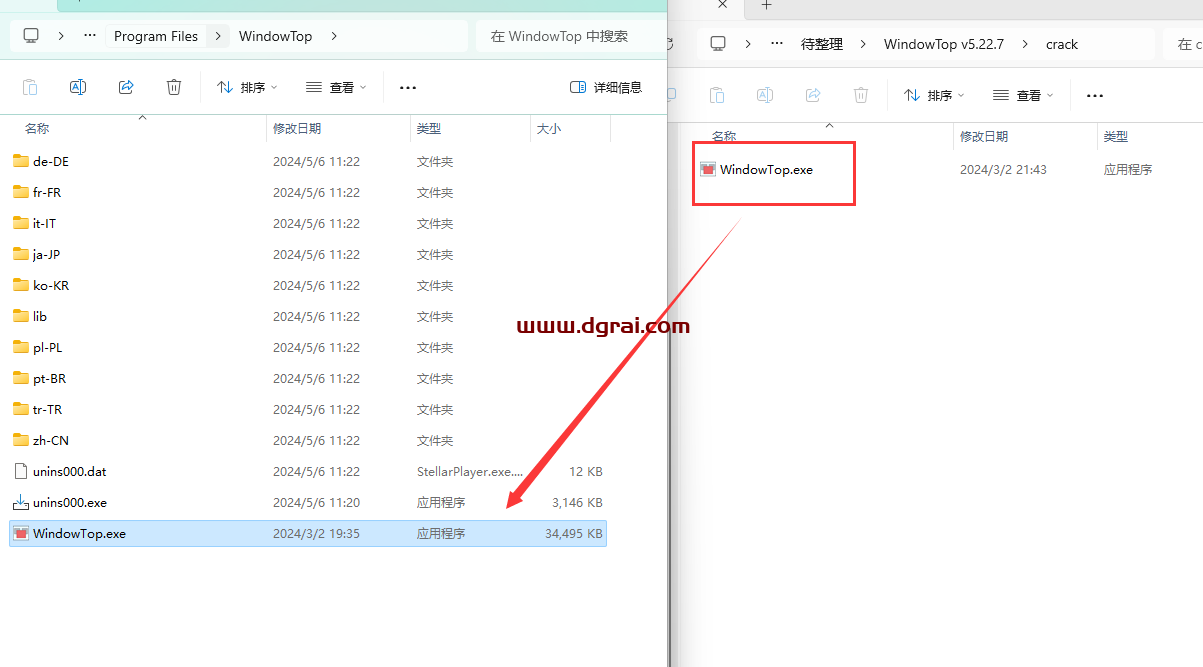
Task: Sort by 类型 column in left window
Action: [429, 128]
